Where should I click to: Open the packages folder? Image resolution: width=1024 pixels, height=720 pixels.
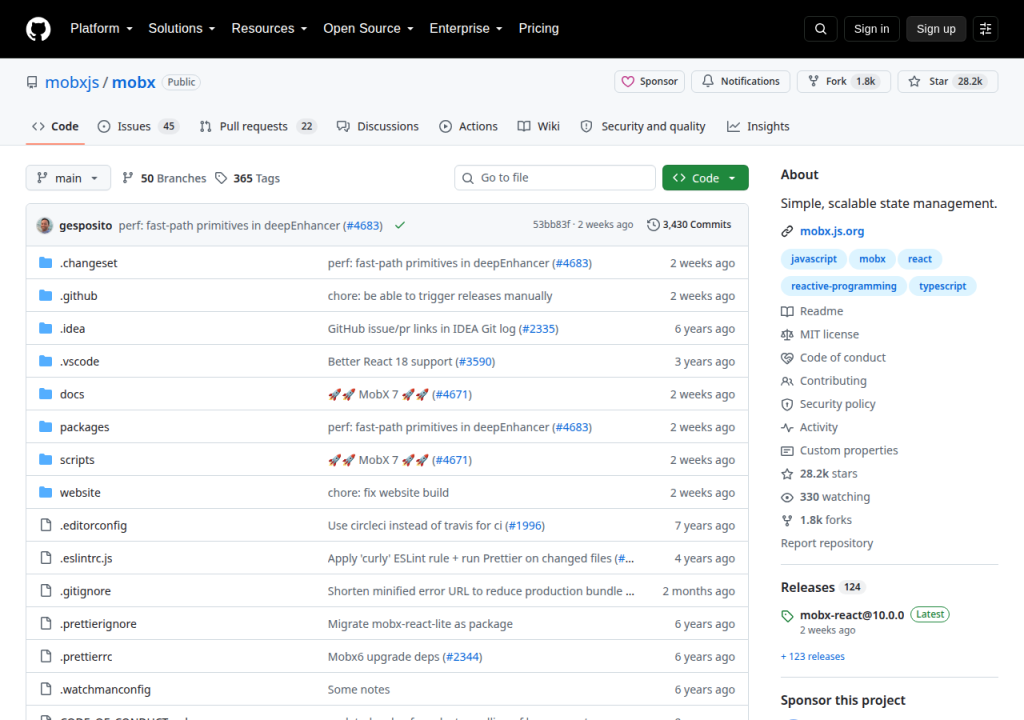coord(84,427)
